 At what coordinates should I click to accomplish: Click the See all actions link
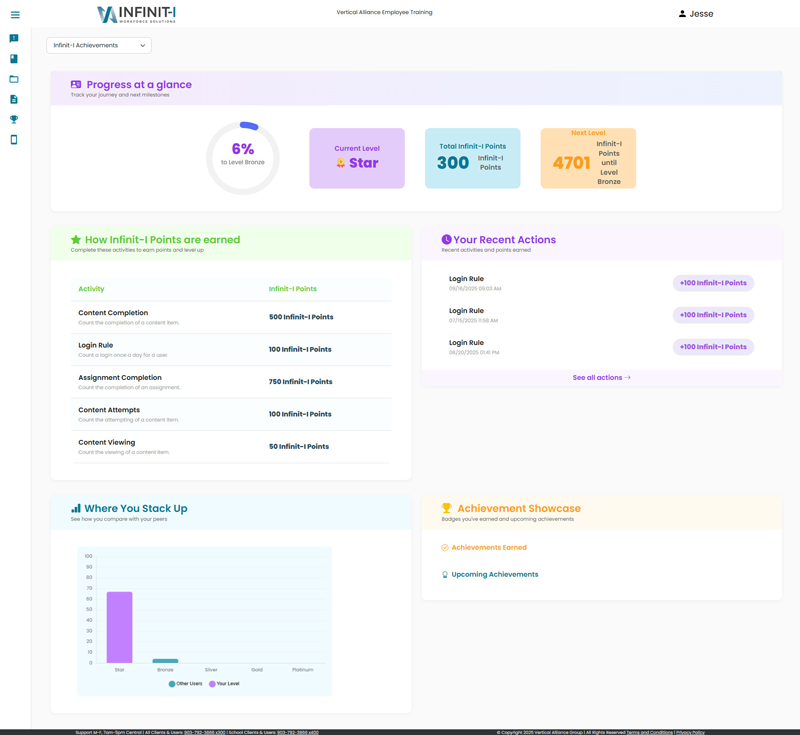(x=601, y=378)
